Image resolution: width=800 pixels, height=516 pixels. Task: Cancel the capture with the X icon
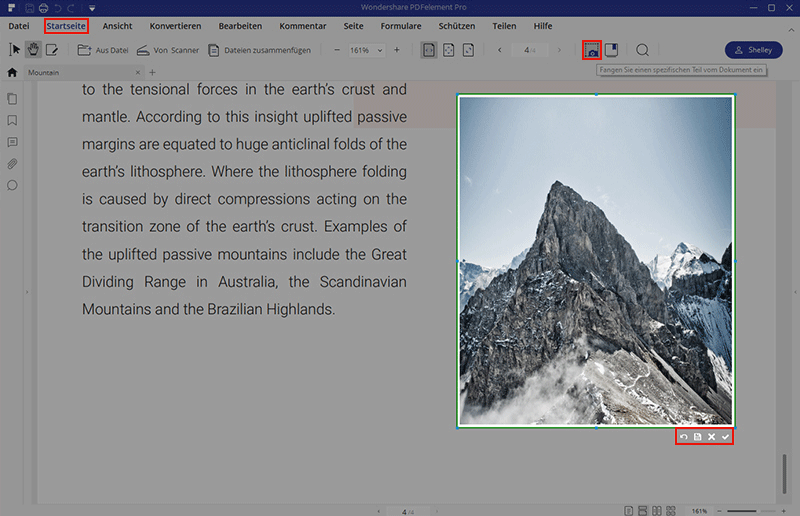coord(711,437)
